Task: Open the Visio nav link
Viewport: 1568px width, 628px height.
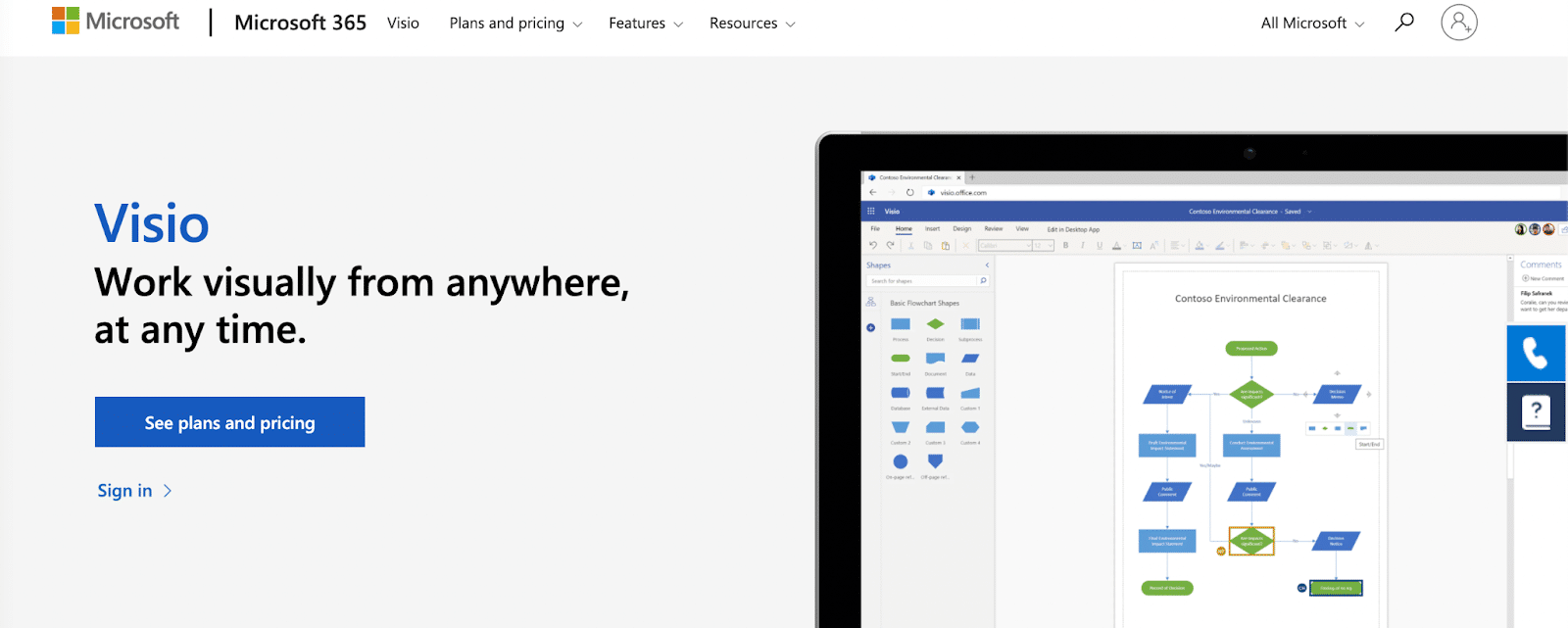Action: (403, 23)
